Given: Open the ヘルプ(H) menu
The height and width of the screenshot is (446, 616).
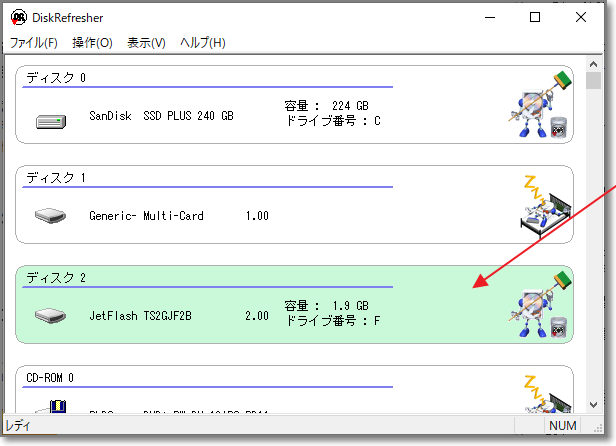Looking at the screenshot, I should coord(202,43).
